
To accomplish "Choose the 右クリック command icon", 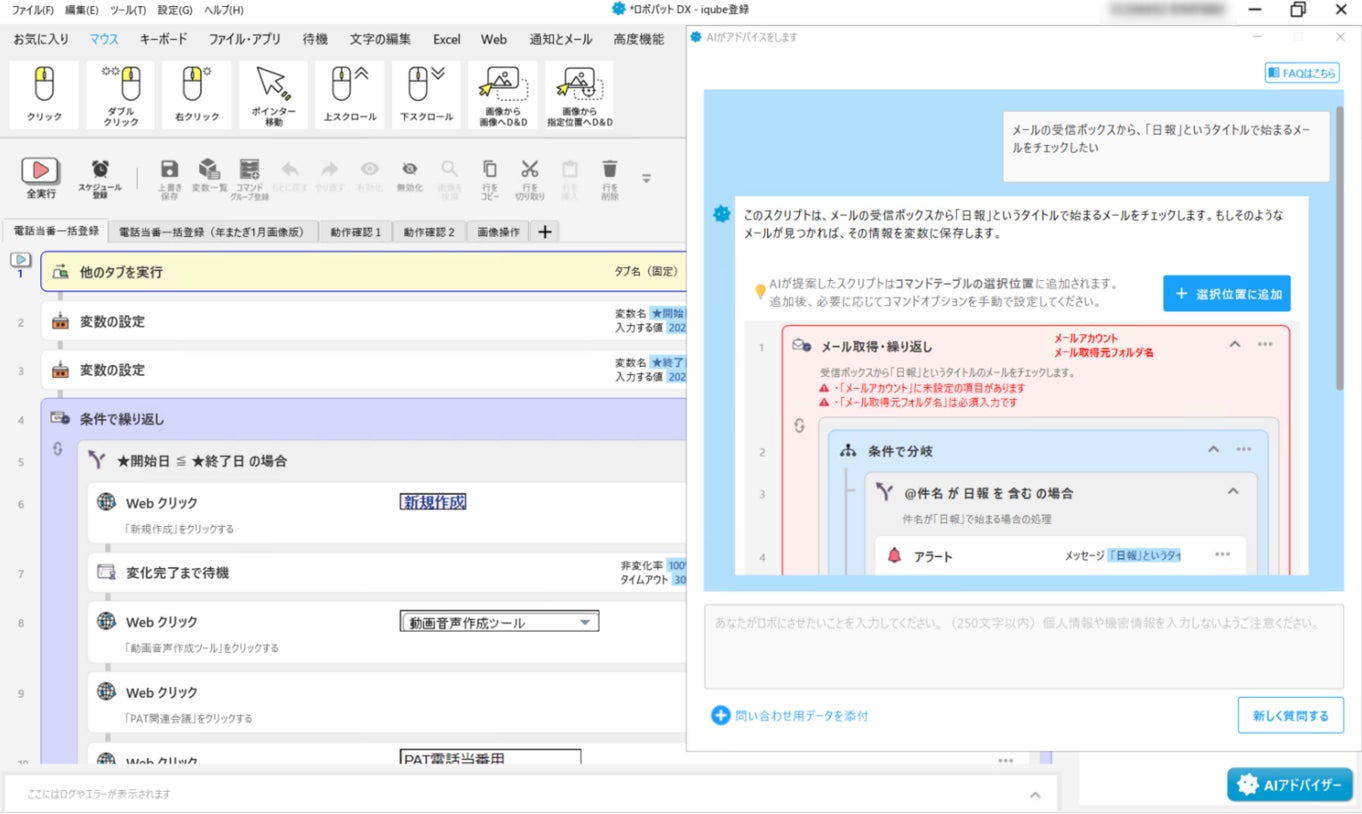I will (x=197, y=95).
